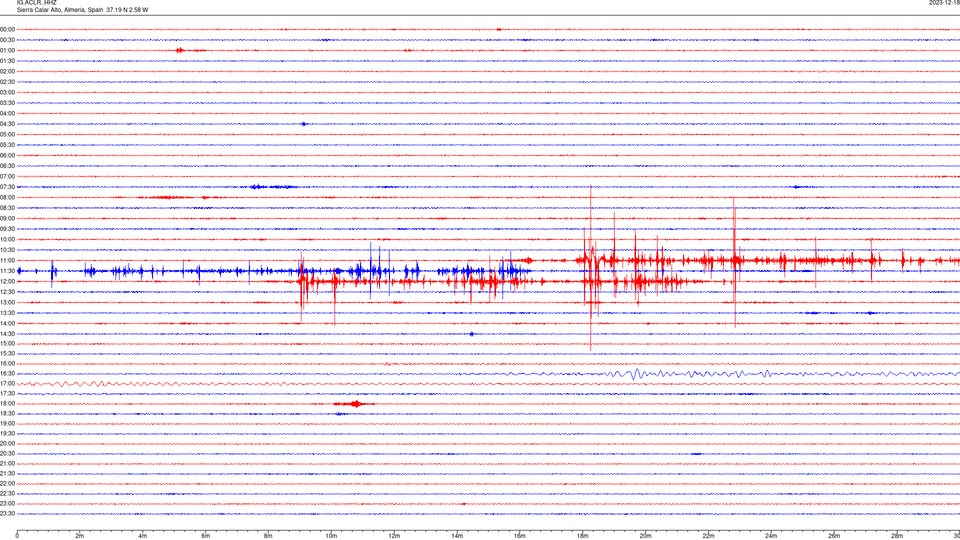Screen dimensions: 960x540
Task: Click the 14m axis tick label
Action: tap(457, 536)
